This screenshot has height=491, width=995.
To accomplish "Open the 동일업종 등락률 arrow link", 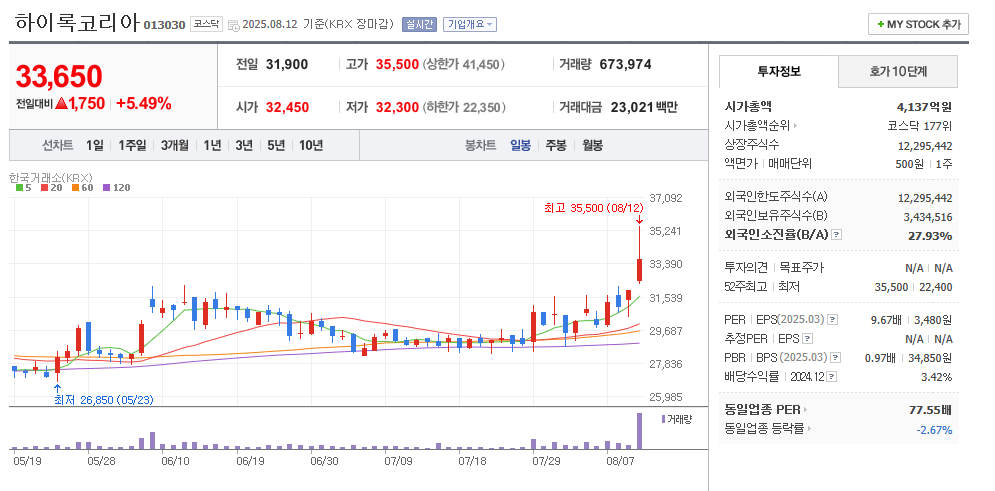I will [809, 429].
